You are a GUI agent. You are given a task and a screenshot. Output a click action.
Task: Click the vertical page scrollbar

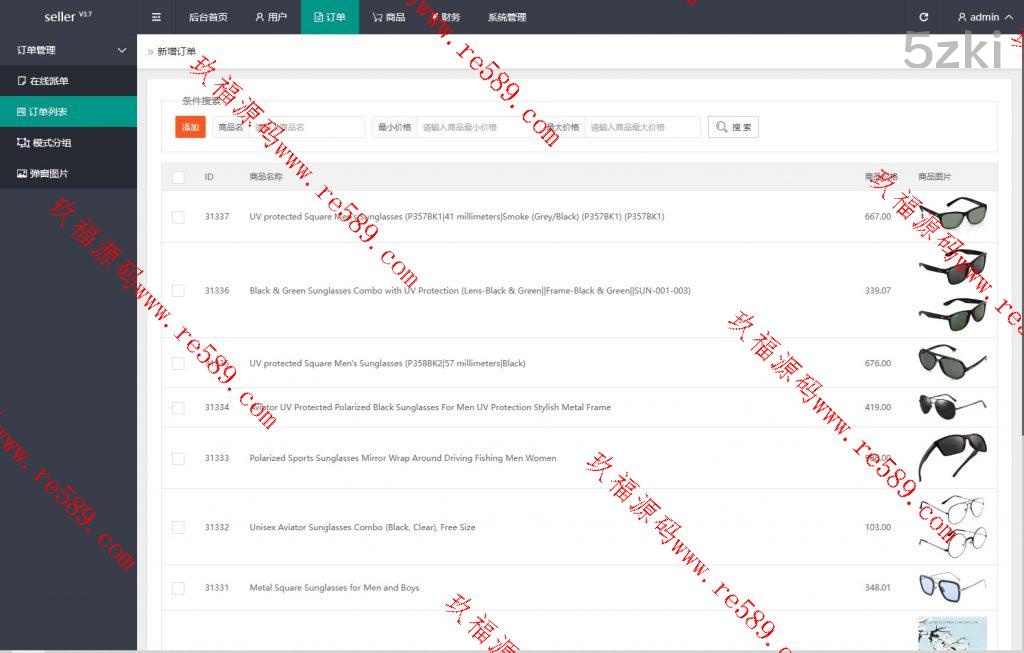(x=1019, y=250)
